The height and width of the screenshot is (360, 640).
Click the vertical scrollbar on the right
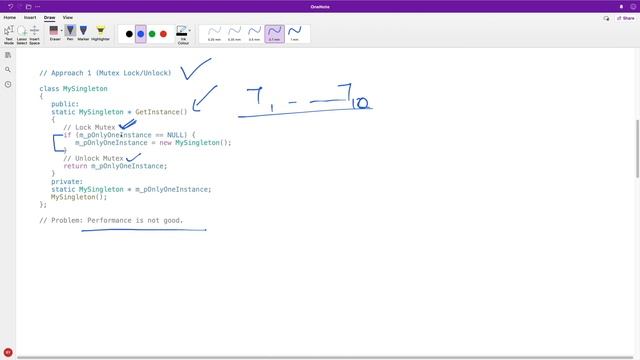point(637,149)
